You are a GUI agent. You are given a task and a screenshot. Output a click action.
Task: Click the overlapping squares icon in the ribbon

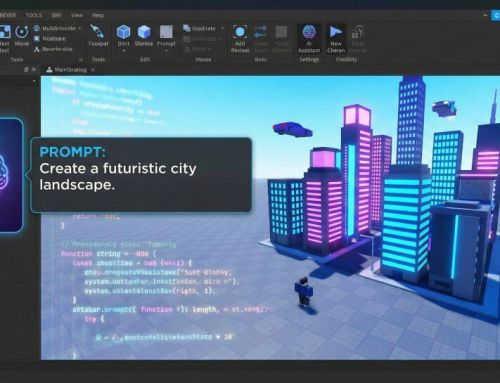pos(187,28)
